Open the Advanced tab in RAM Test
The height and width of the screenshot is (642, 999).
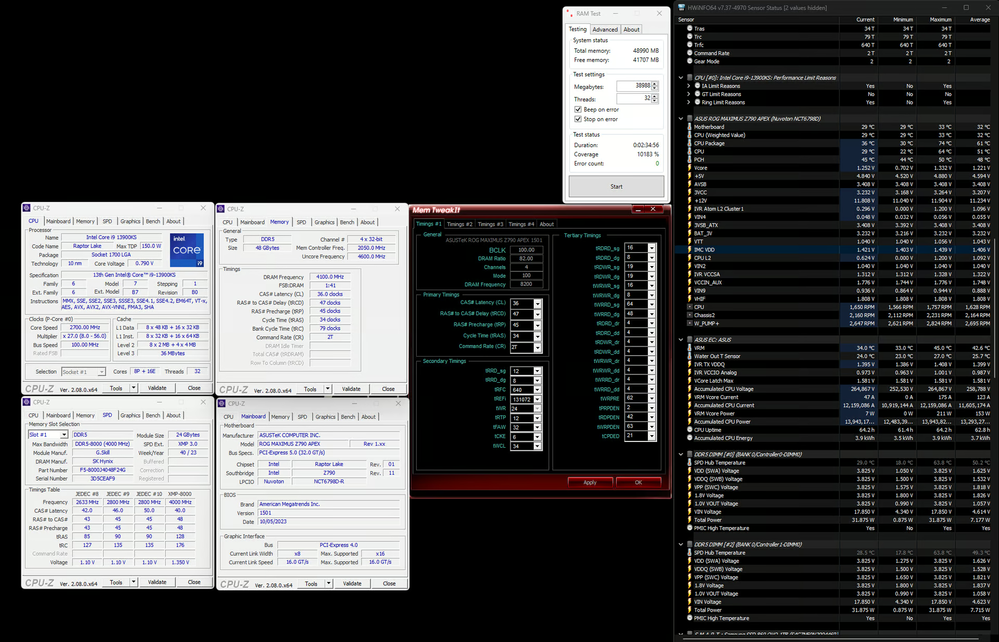605,29
